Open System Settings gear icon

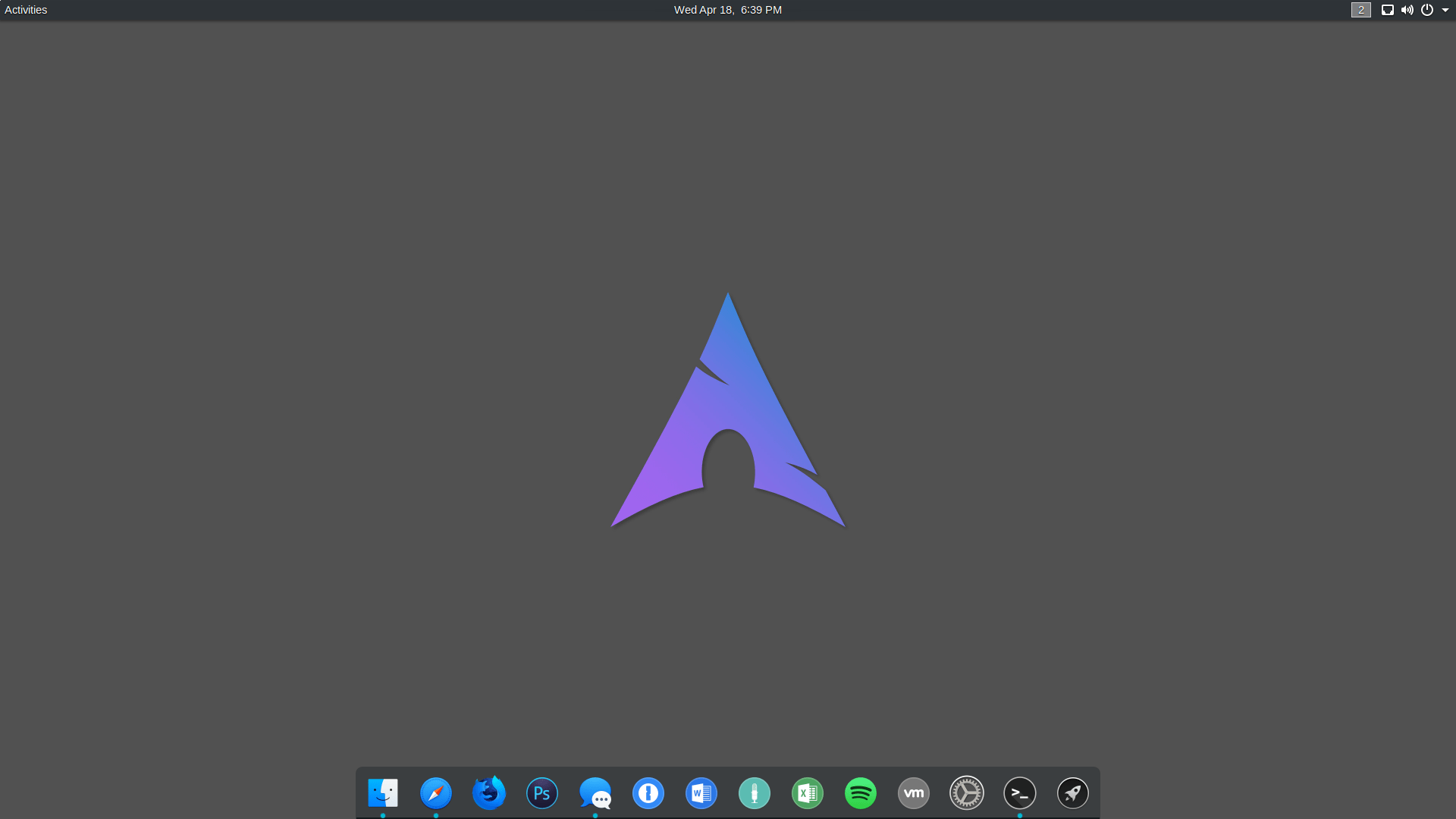[966, 793]
